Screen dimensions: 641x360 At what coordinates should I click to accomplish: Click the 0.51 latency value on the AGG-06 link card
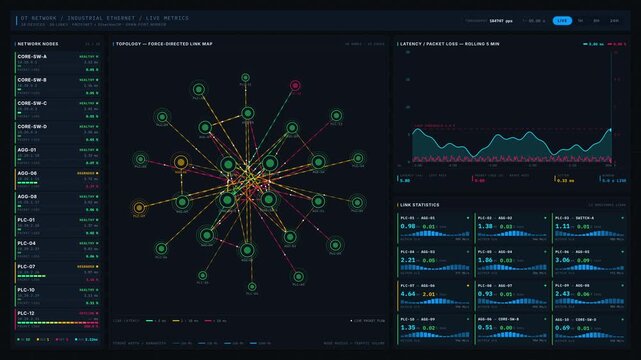coord(485,328)
